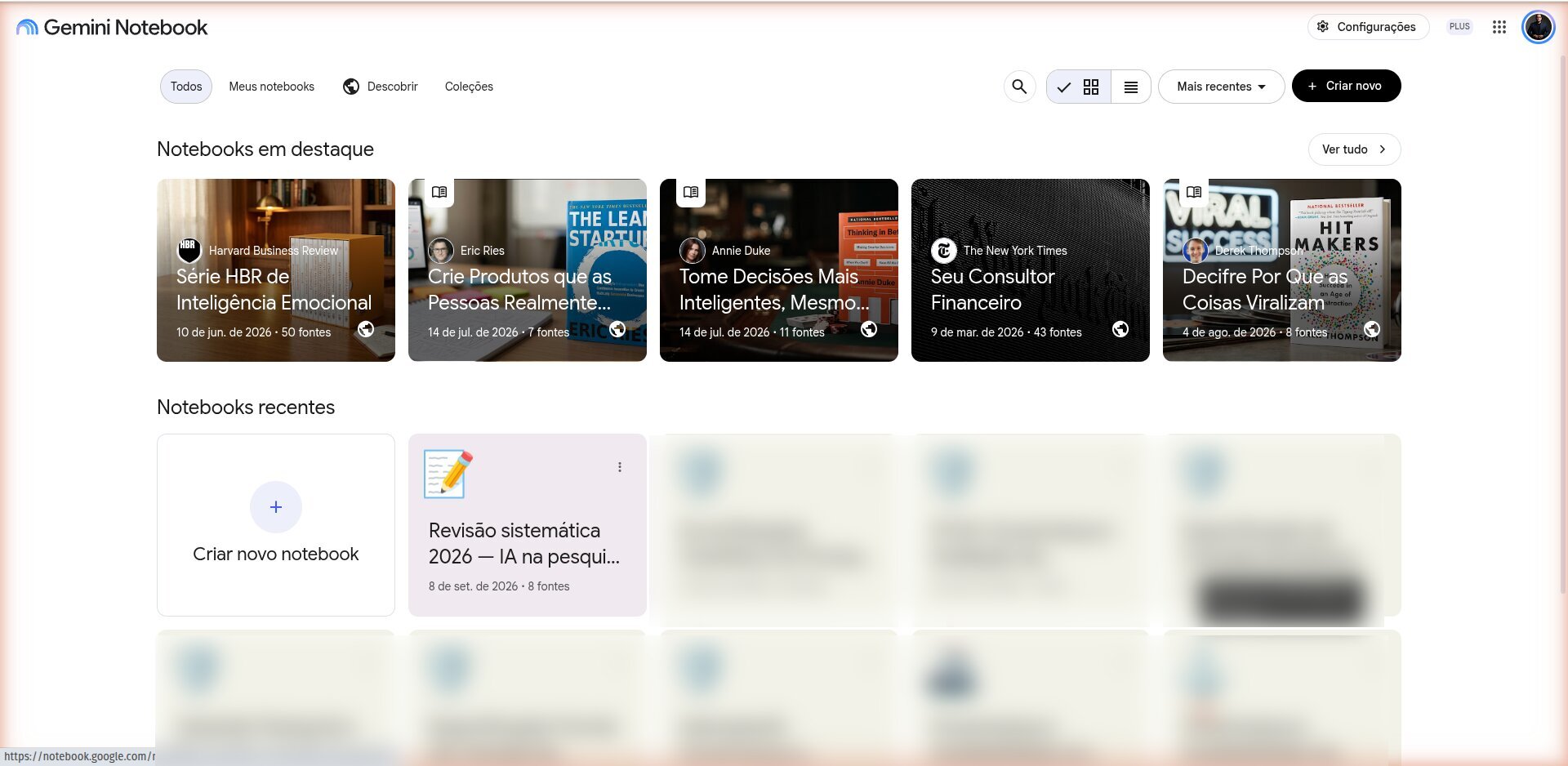Click the Derek Thompson author avatar
Image resolution: width=1568 pixels, height=766 pixels.
[1196, 250]
